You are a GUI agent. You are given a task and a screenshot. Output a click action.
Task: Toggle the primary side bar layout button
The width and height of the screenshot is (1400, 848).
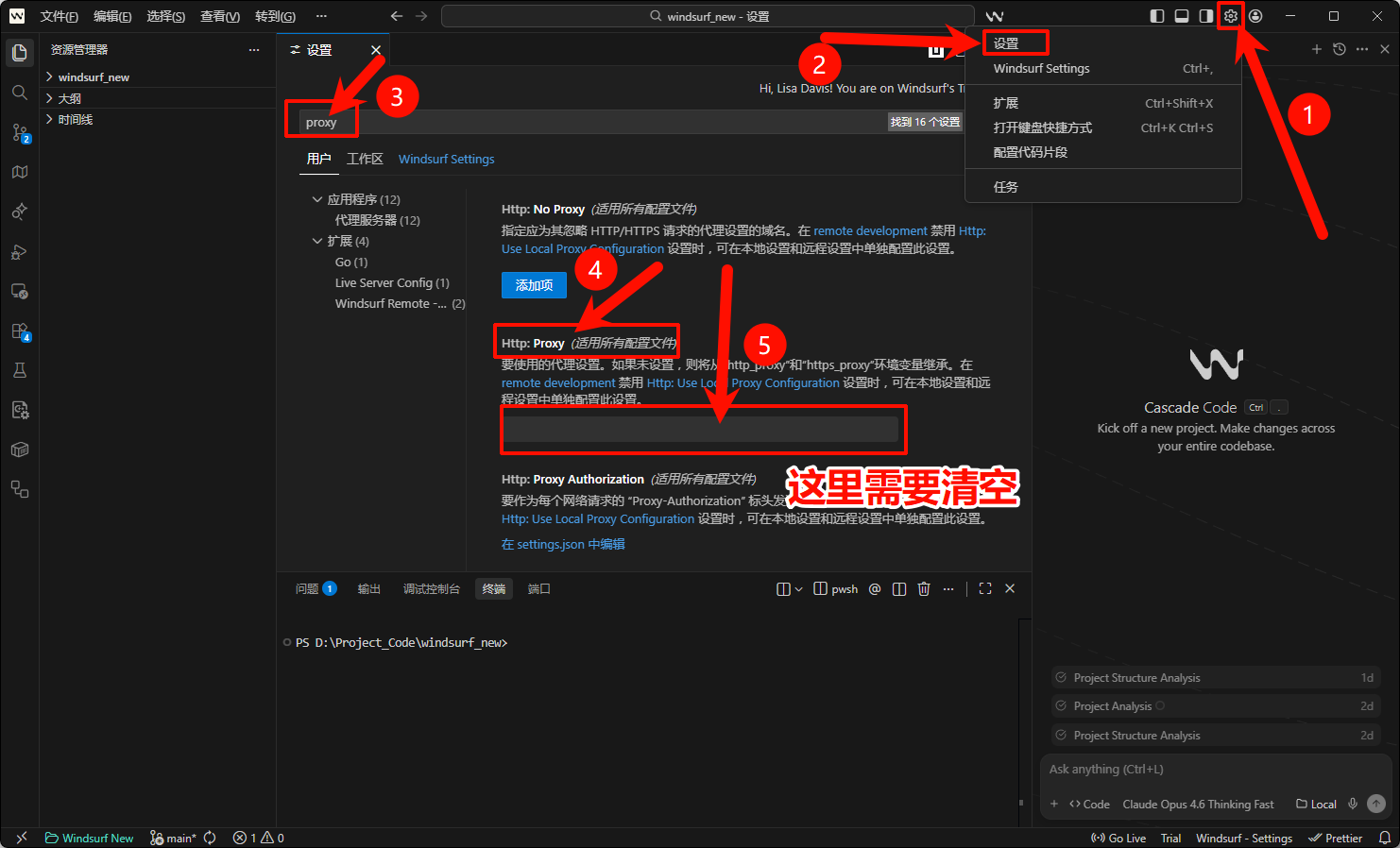(1156, 16)
